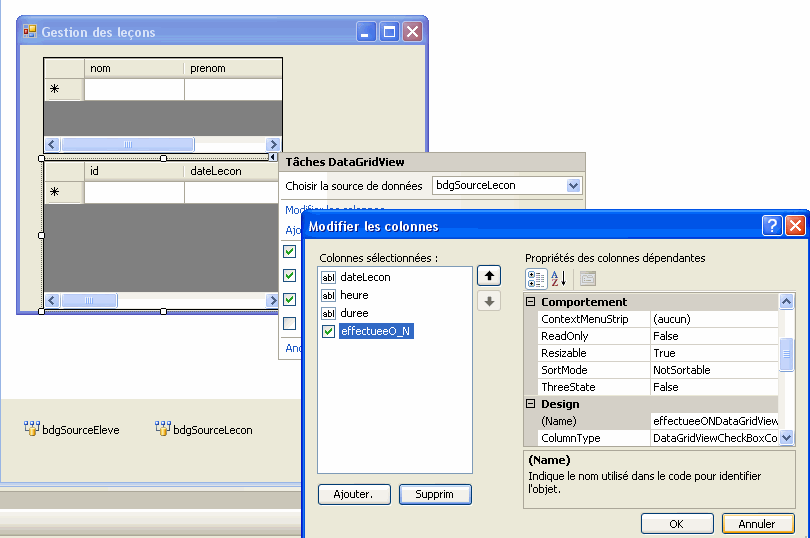Screen dimensions: 810x538
Task: Click the new row asterisk header in lower grid
Action: (x=64, y=192)
